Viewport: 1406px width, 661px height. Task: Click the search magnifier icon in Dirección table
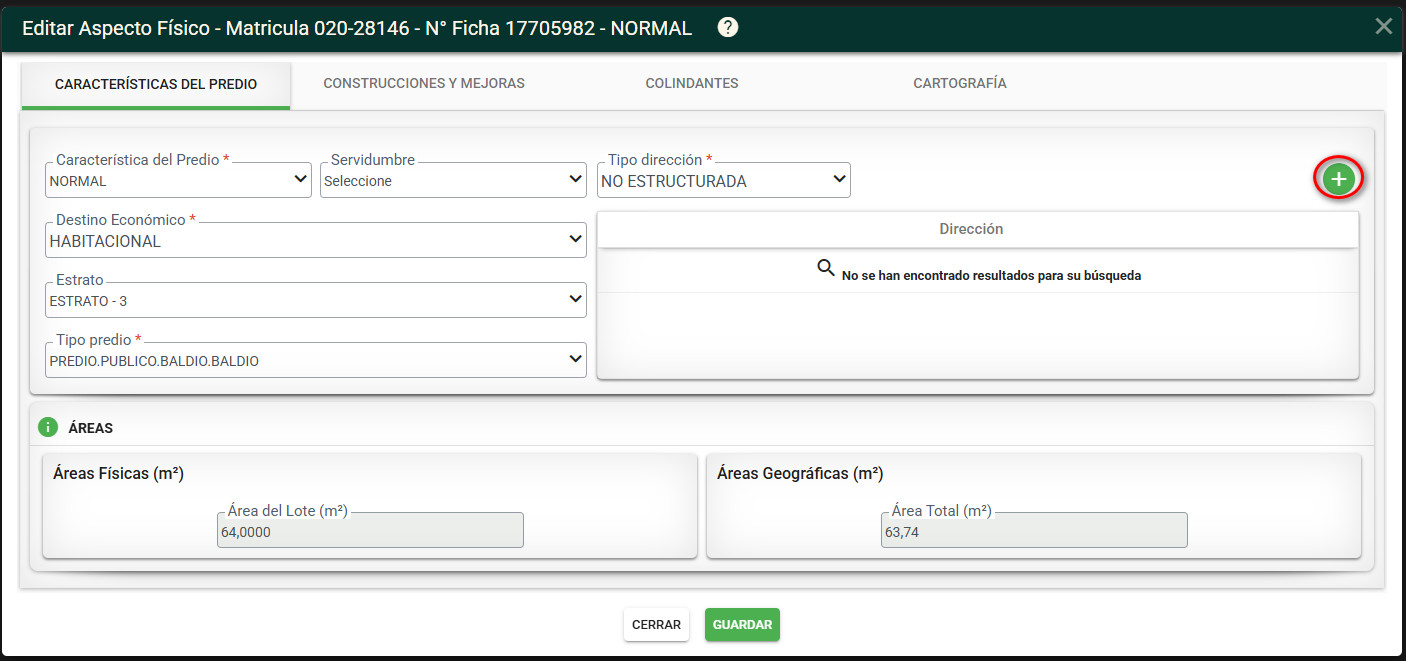tap(826, 268)
